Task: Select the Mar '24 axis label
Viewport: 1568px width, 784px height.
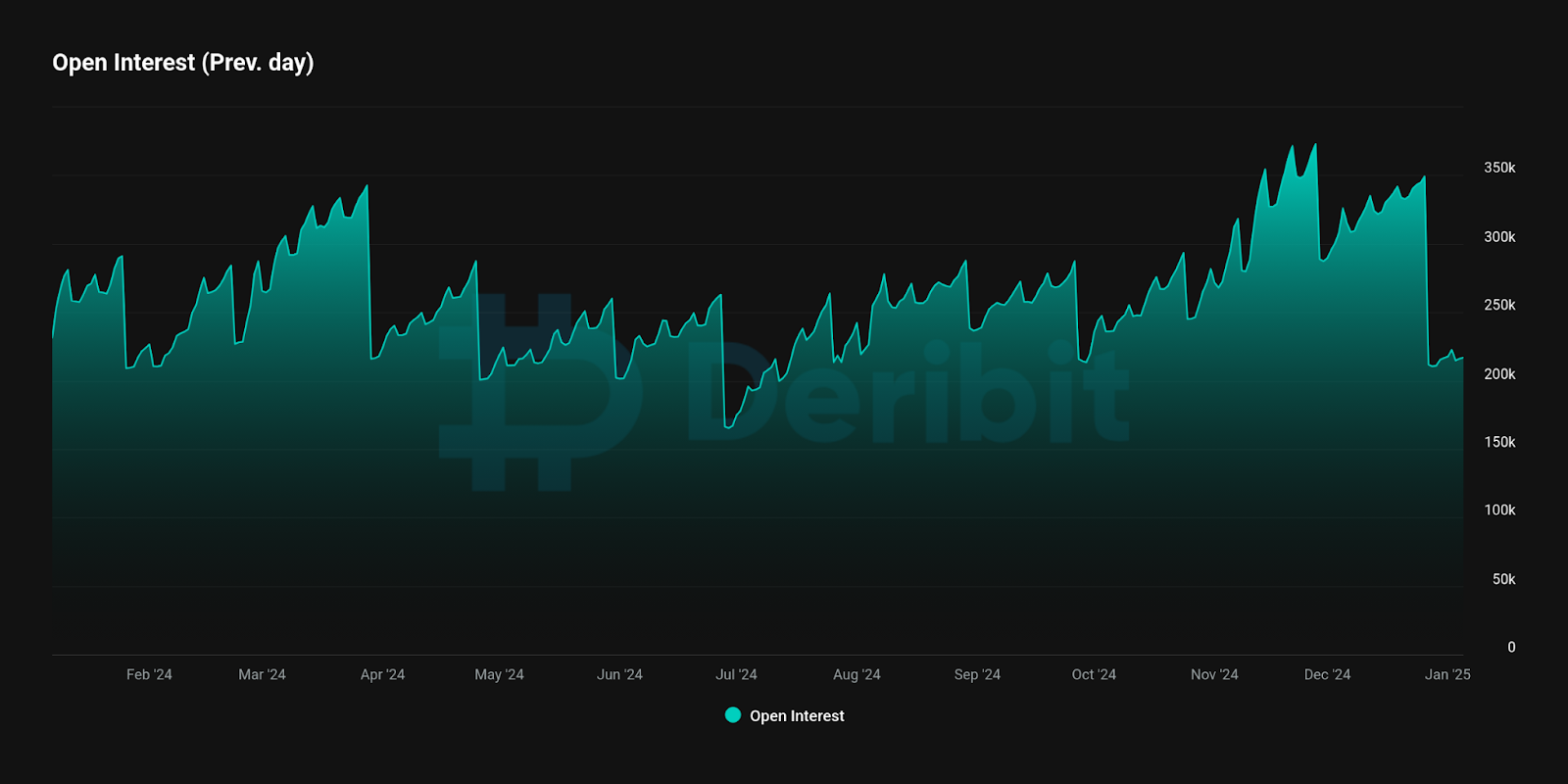Action: click(262, 674)
